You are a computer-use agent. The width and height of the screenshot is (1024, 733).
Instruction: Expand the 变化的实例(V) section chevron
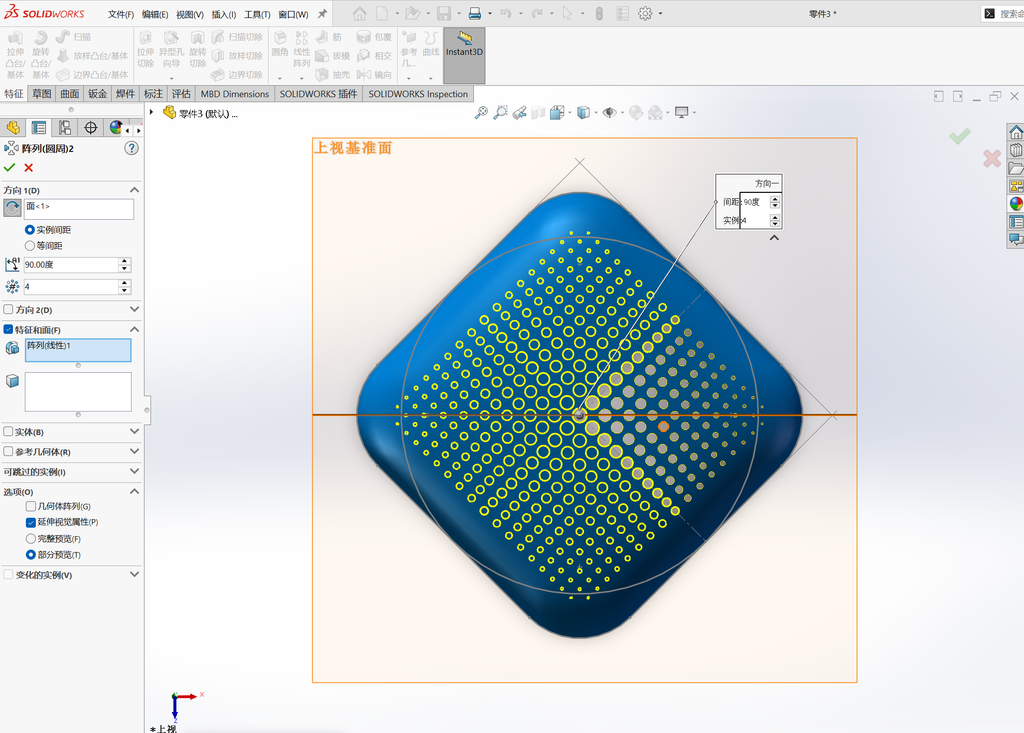[x=135, y=575]
